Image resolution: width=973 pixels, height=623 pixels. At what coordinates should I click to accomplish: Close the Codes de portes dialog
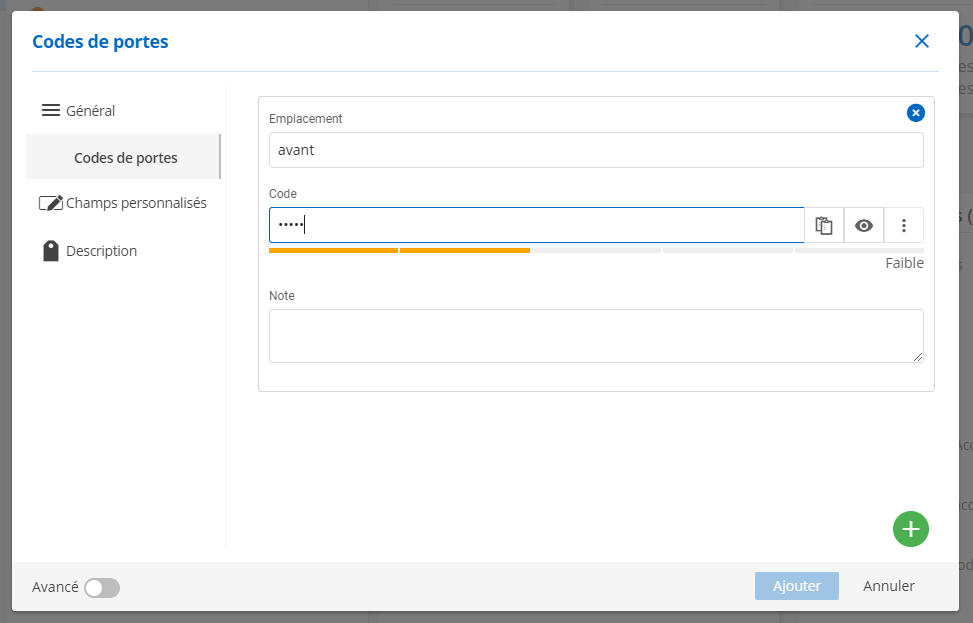pos(922,41)
